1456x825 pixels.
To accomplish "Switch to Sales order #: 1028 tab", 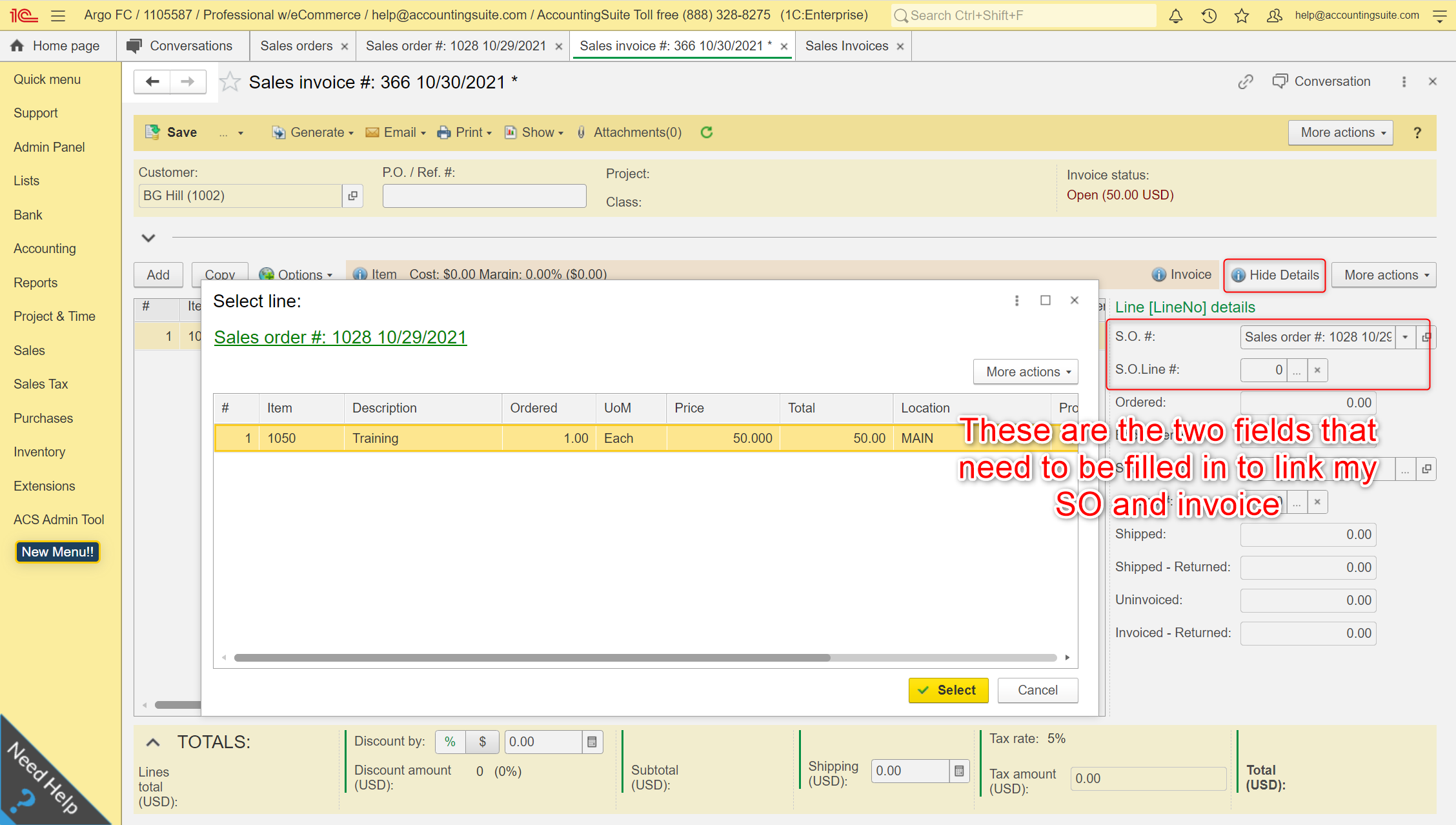I will 456,46.
